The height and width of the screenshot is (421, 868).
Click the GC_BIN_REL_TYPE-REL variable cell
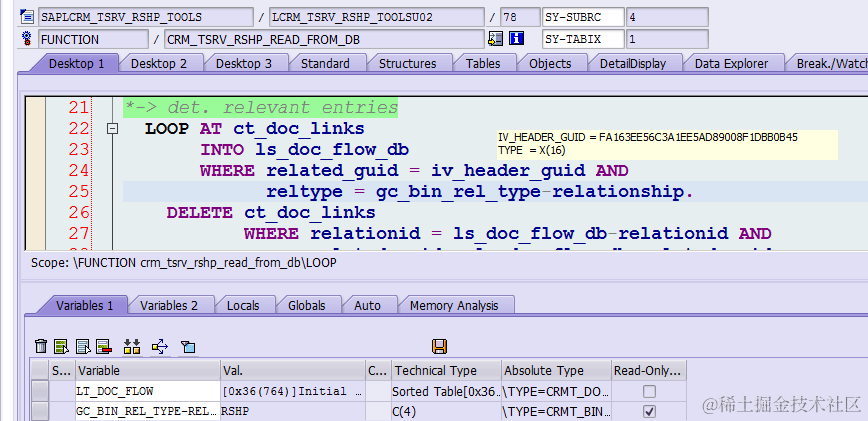click(x=148, y=412)
